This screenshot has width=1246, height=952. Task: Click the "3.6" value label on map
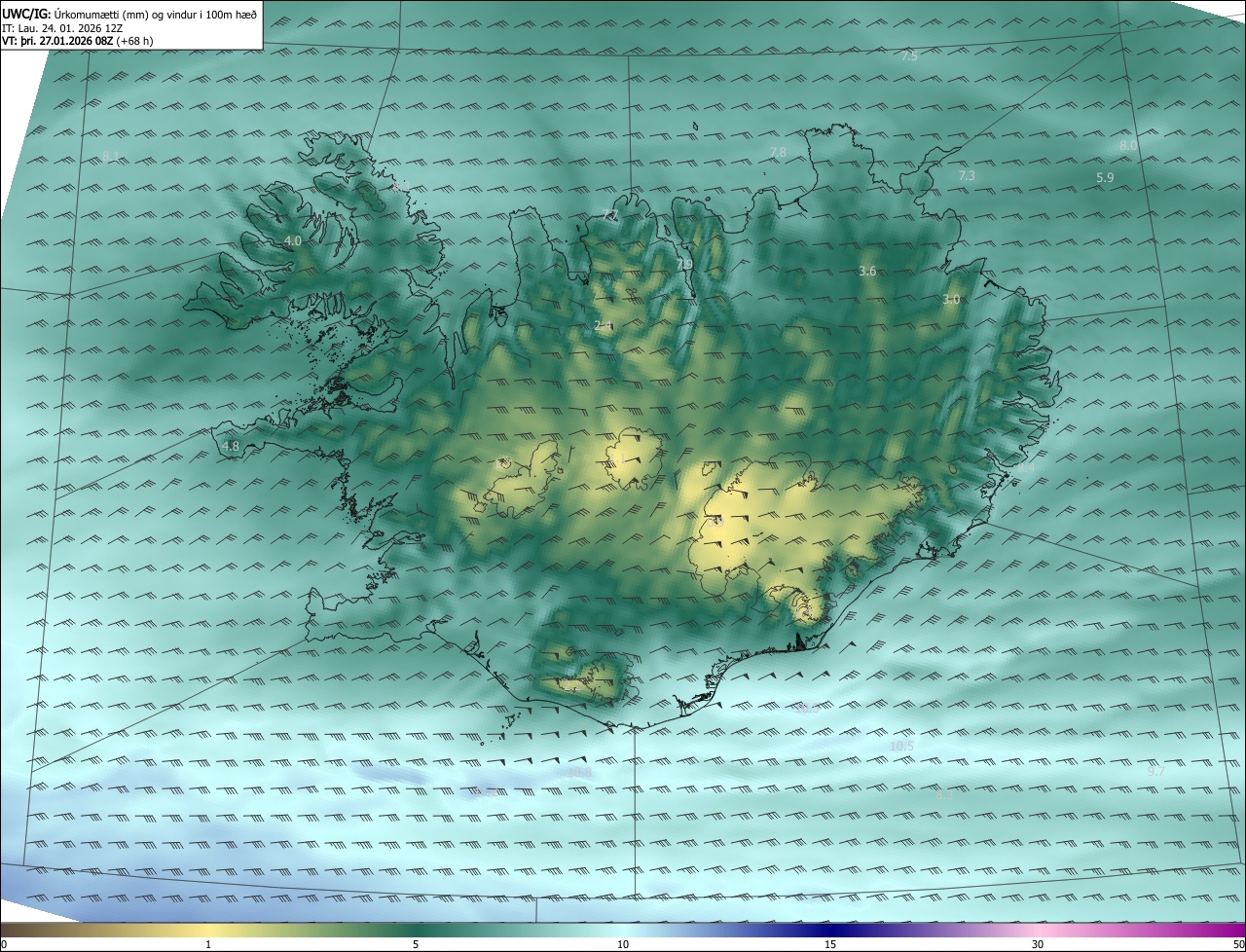tap(868, 271)
